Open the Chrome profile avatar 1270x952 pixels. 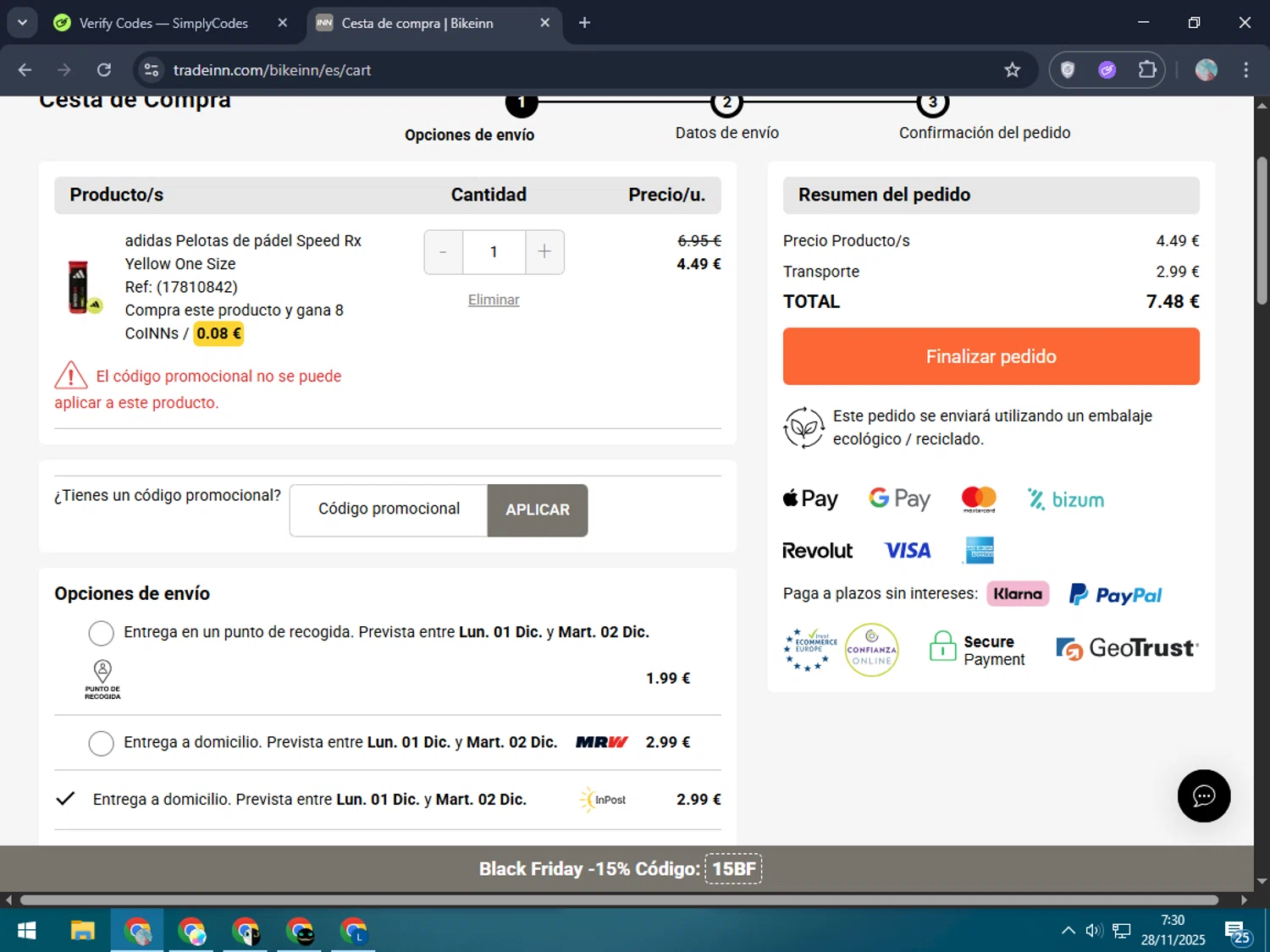(1206, 70)
